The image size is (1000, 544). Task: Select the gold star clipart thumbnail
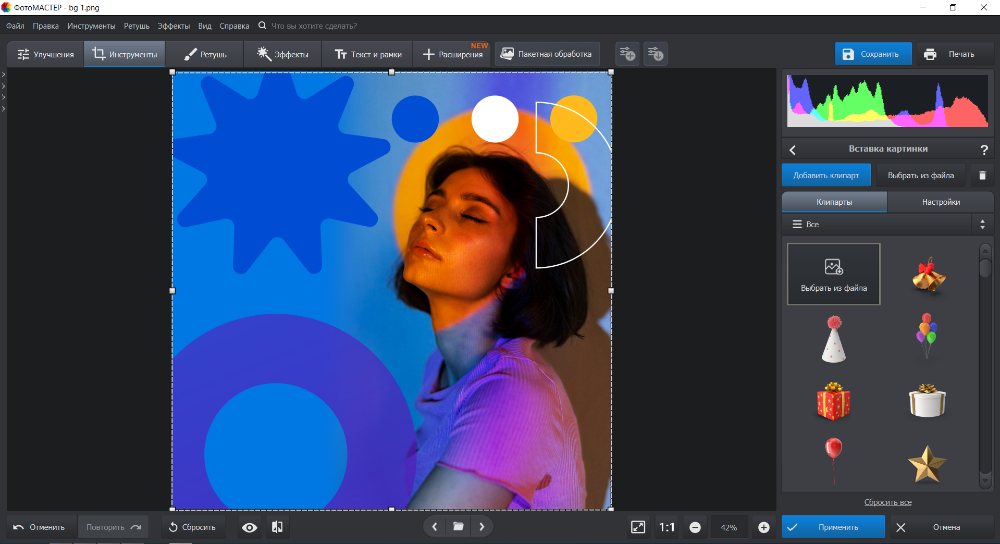coord(926,463)
